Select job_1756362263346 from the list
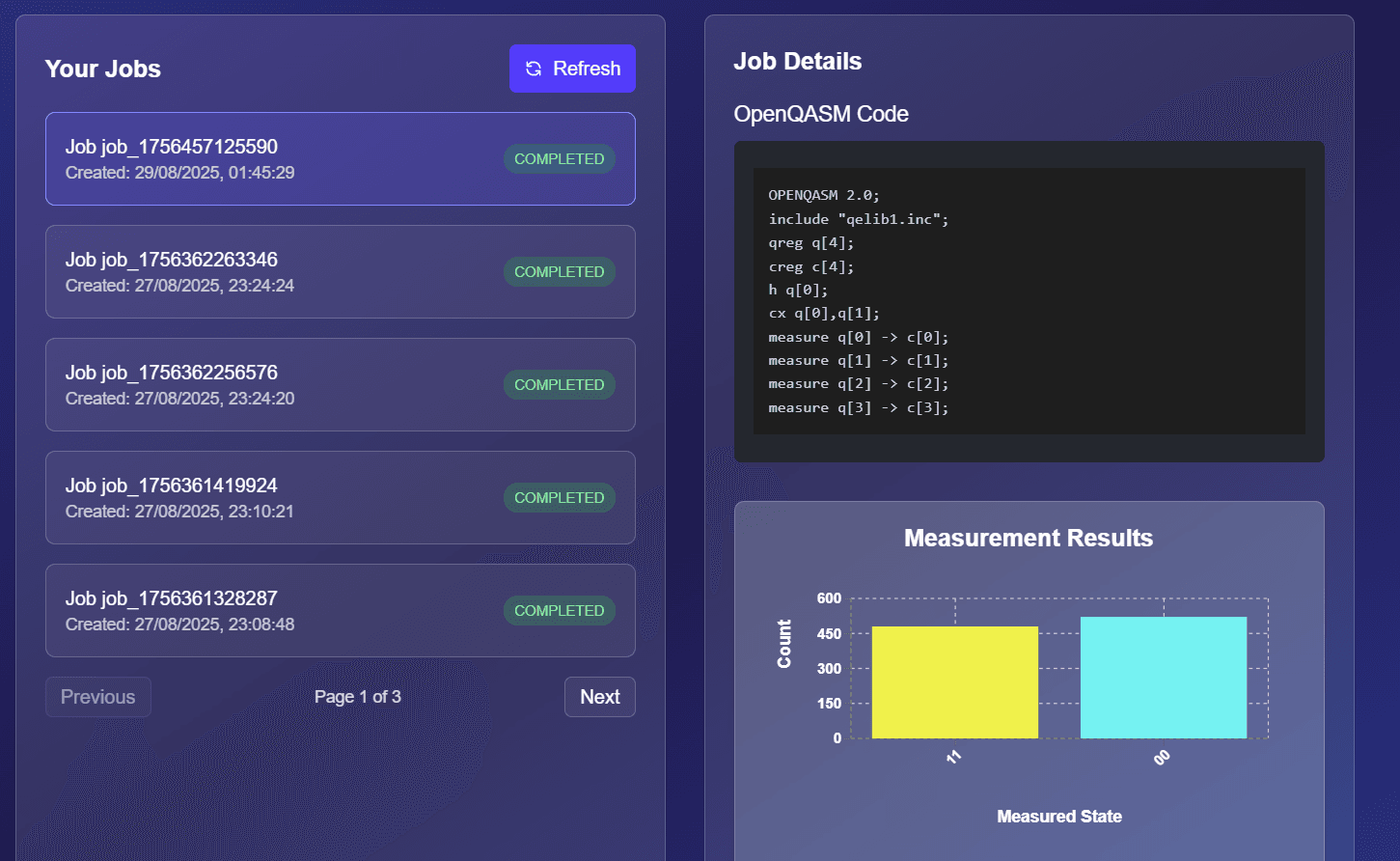 pos(341,272)
